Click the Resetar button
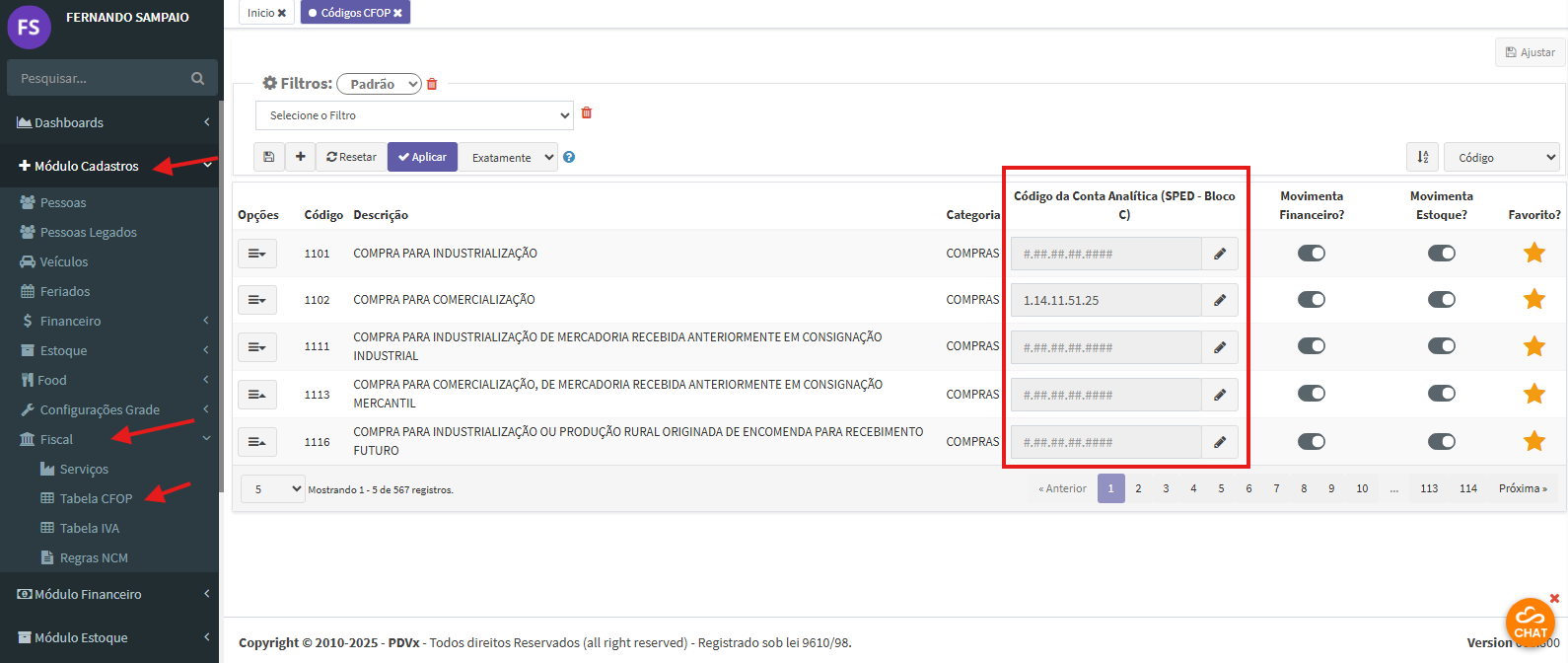This screenshot has height=663, width=1568. click(351, 157)
